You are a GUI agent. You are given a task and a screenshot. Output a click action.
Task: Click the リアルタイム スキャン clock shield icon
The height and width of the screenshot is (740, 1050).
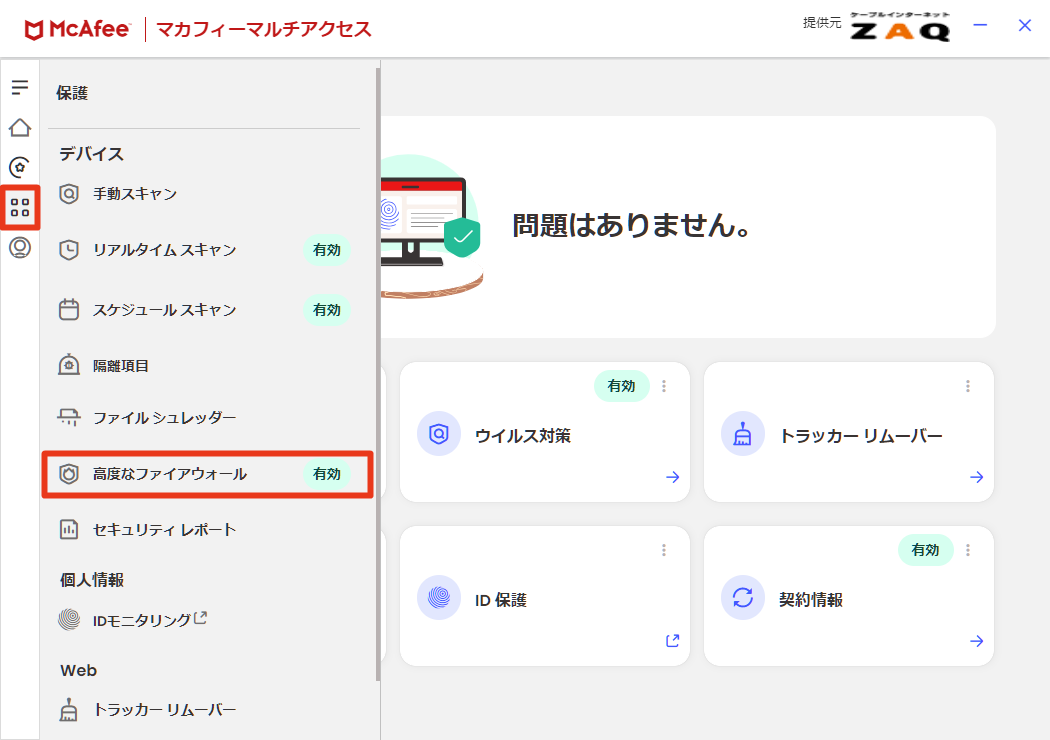pos(69,250)
